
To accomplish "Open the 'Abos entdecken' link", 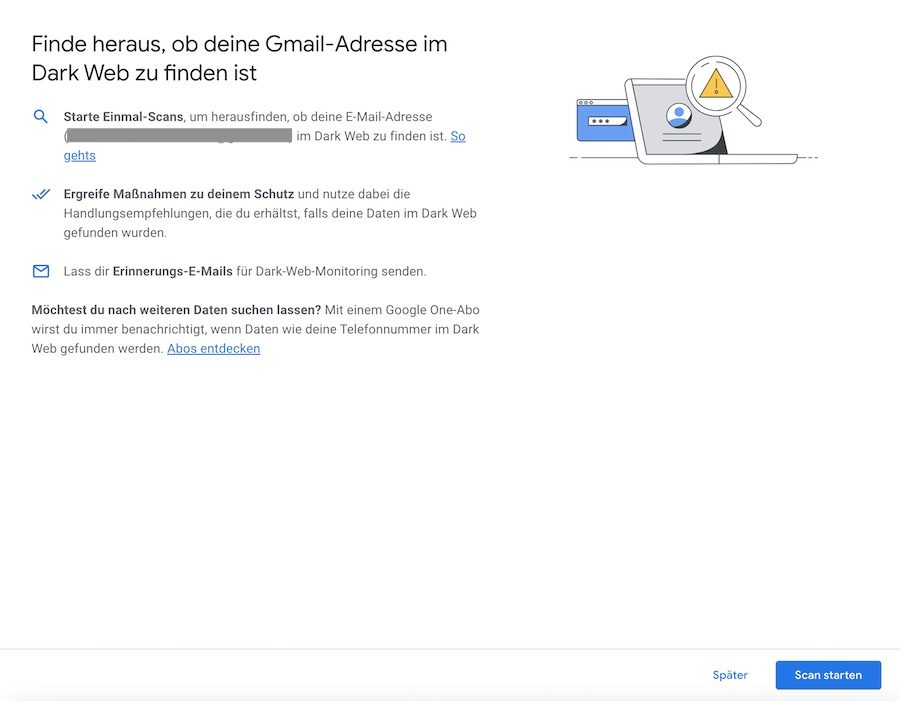I will point(214,348).
